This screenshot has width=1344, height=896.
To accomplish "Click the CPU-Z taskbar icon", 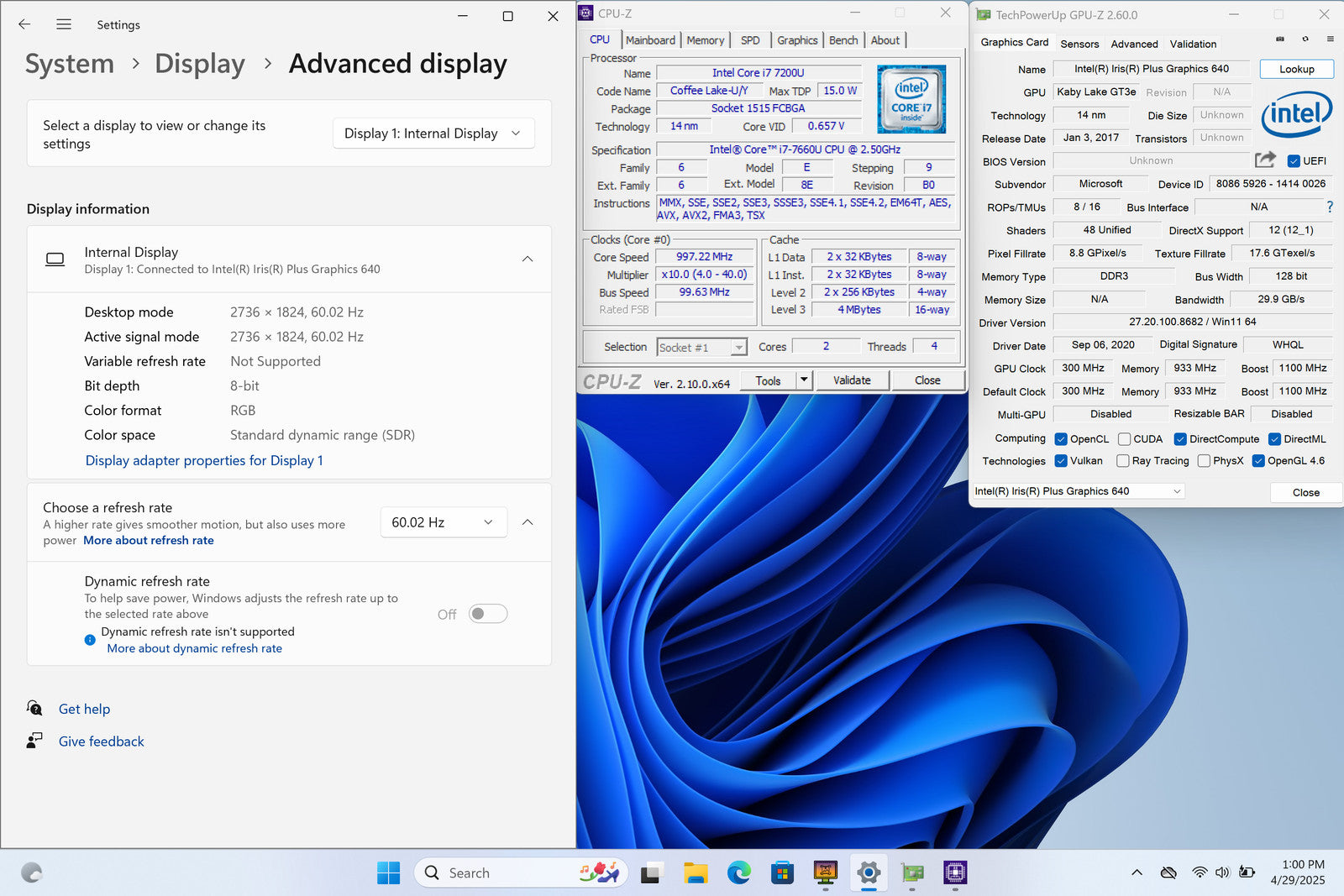I will tap(955, 873).
